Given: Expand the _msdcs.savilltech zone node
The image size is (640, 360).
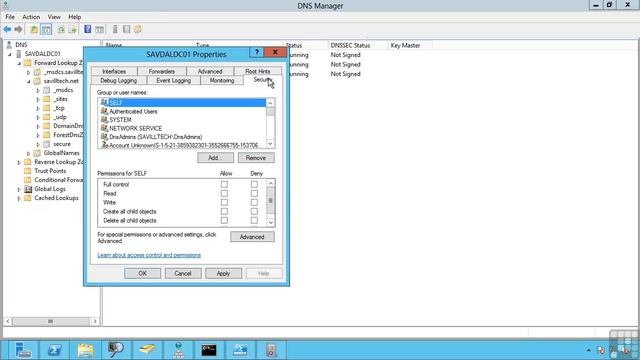Looking at the screenshot, I should 29,72.
